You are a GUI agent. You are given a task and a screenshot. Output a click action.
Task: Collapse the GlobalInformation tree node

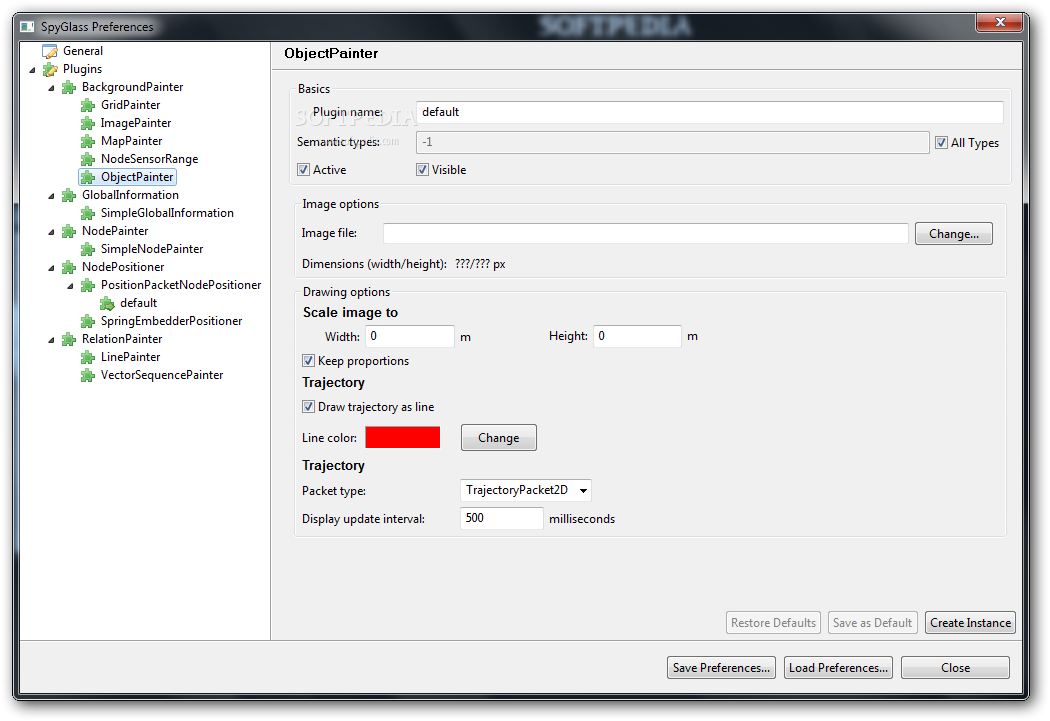click(52, 196)
